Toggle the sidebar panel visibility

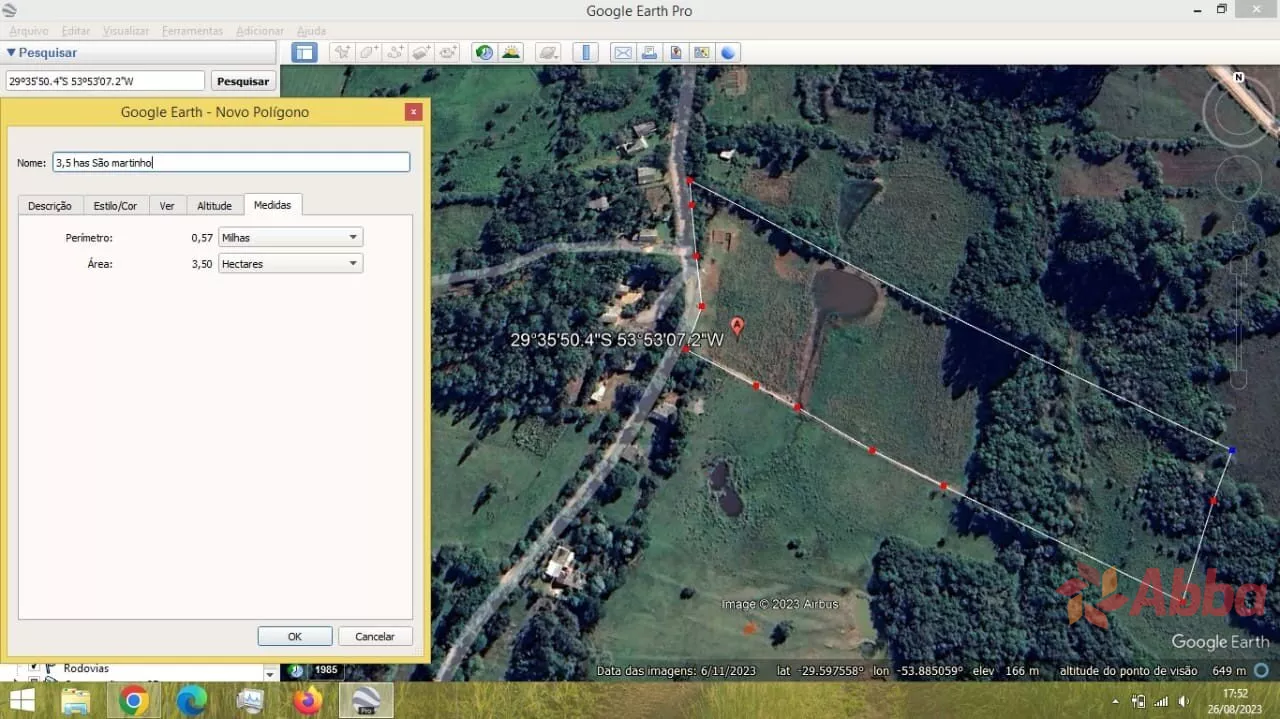[304, 53]
